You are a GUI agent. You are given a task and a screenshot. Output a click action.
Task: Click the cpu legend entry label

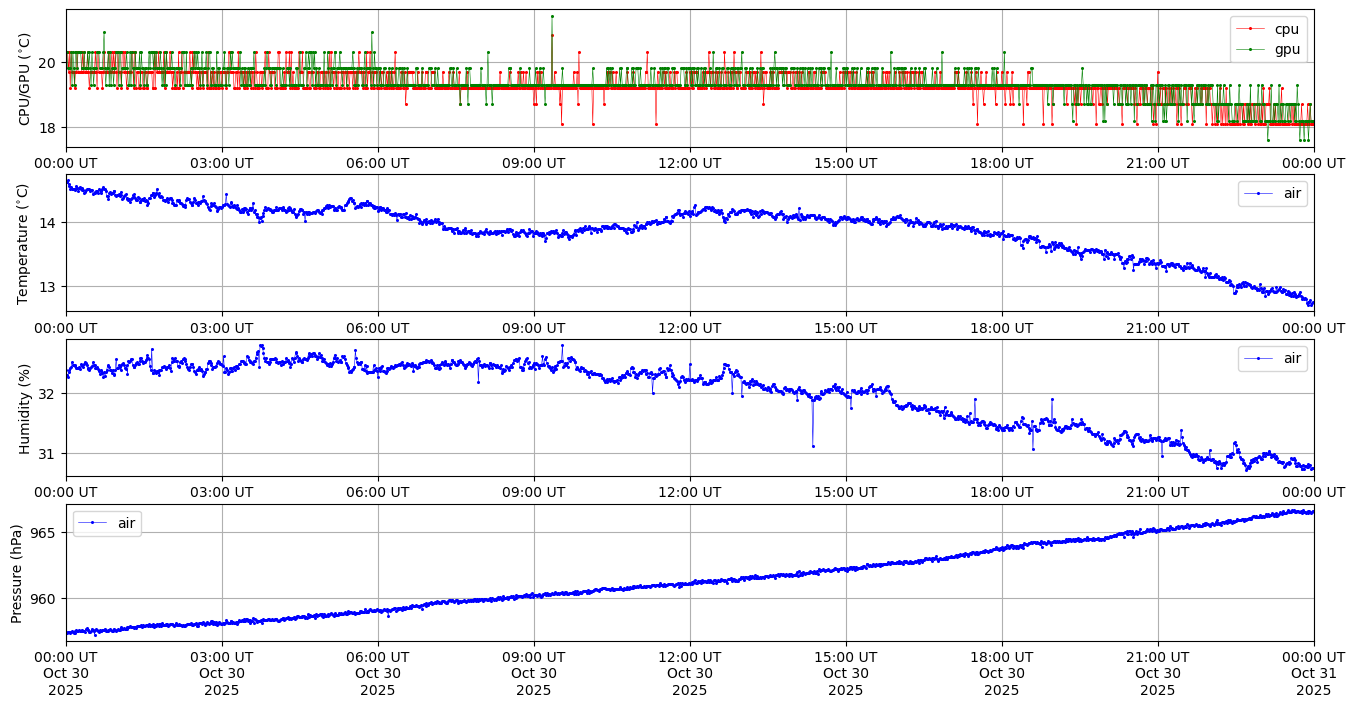click(x=1285, y=29)
